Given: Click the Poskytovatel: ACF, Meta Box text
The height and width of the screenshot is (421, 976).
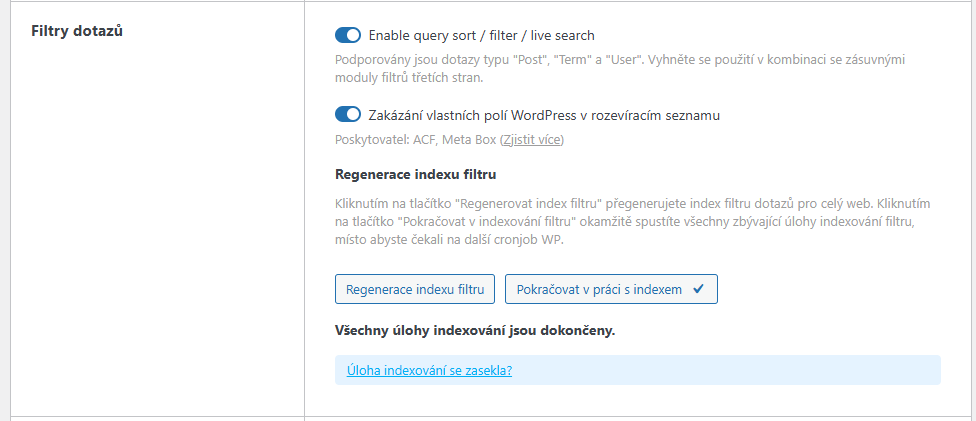Looking at the screenshot, I should coord(416,140).
